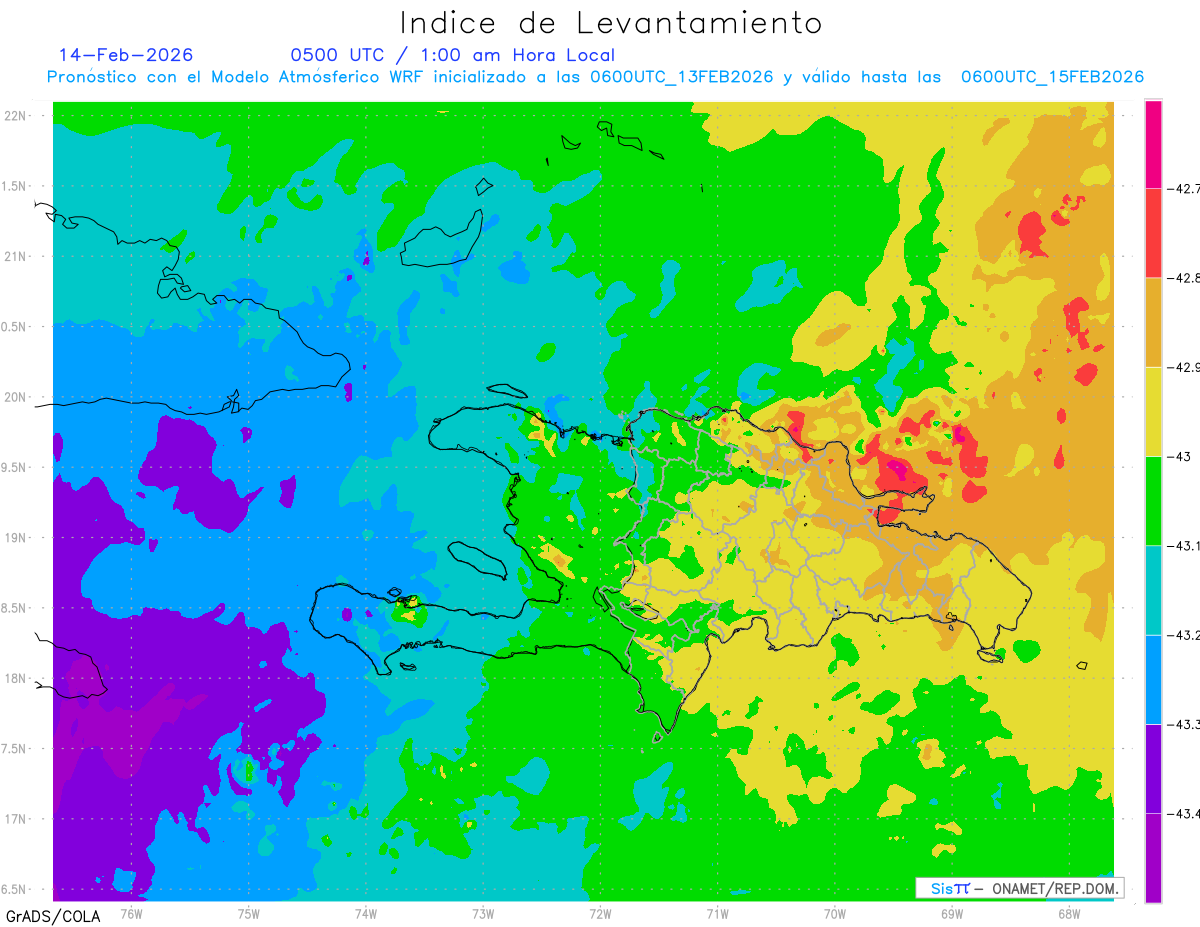Click the '70W' longitude label

pyautogui.click(x=835, y=914)
